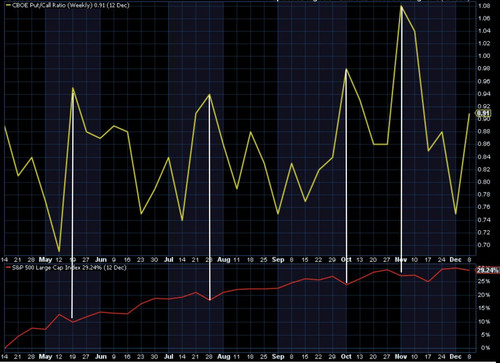Click the red 29.24% current value tag
Image resolution: width=500 pixels, height=363 pixels.
pos(487,270)
